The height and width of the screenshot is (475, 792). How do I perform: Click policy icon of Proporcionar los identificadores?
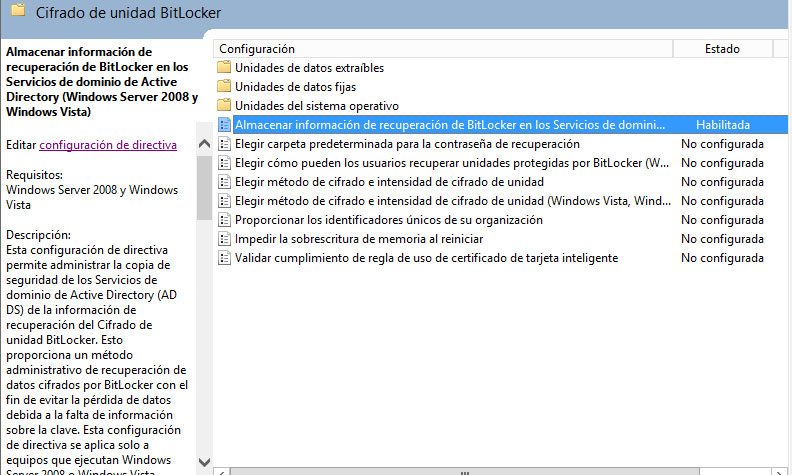224,220
